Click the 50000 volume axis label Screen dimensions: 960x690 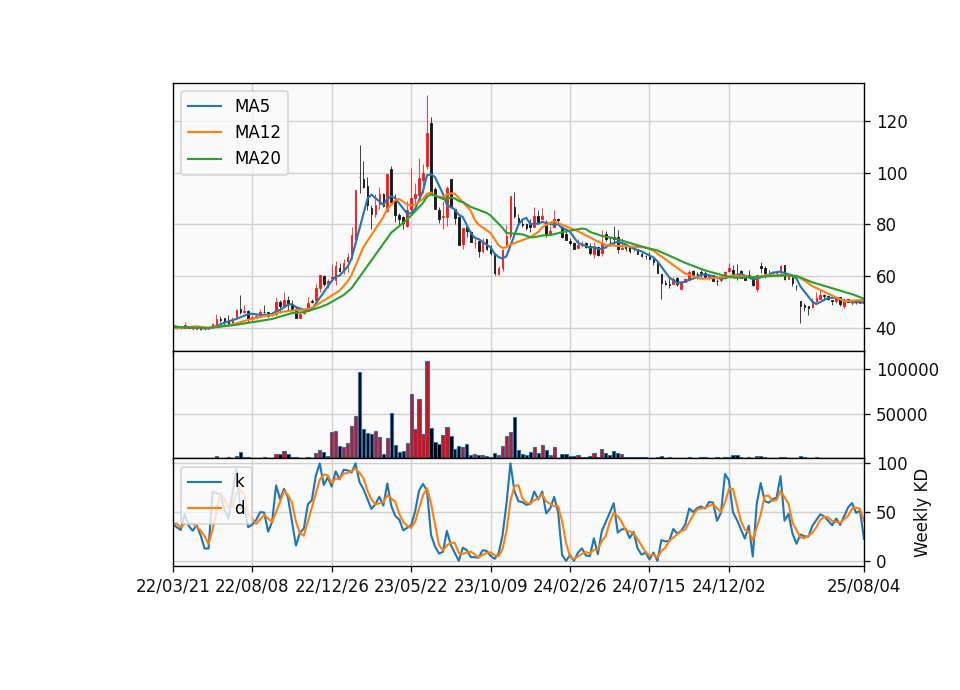(902, 415)
